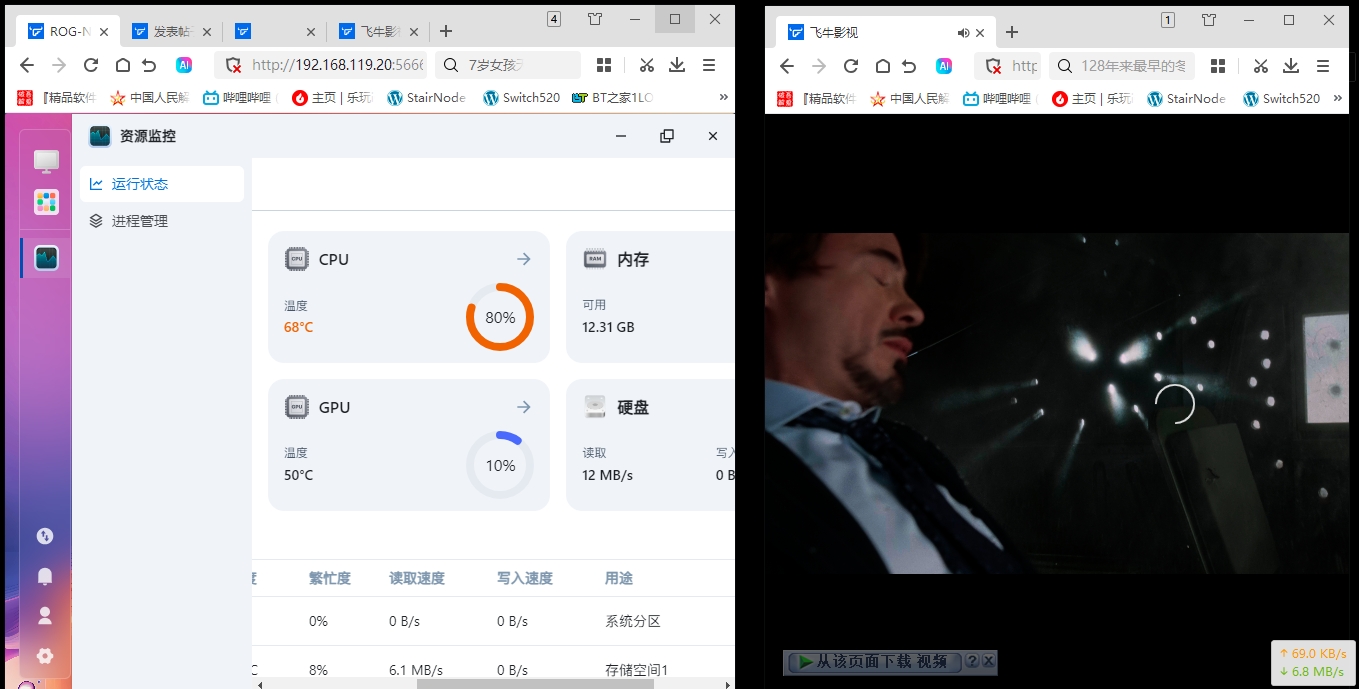The width and height of the screenshot is (1359, 689).
Task: Open the 中国人民 bookmark in the right browser
Action: click(x=909, y=98)
